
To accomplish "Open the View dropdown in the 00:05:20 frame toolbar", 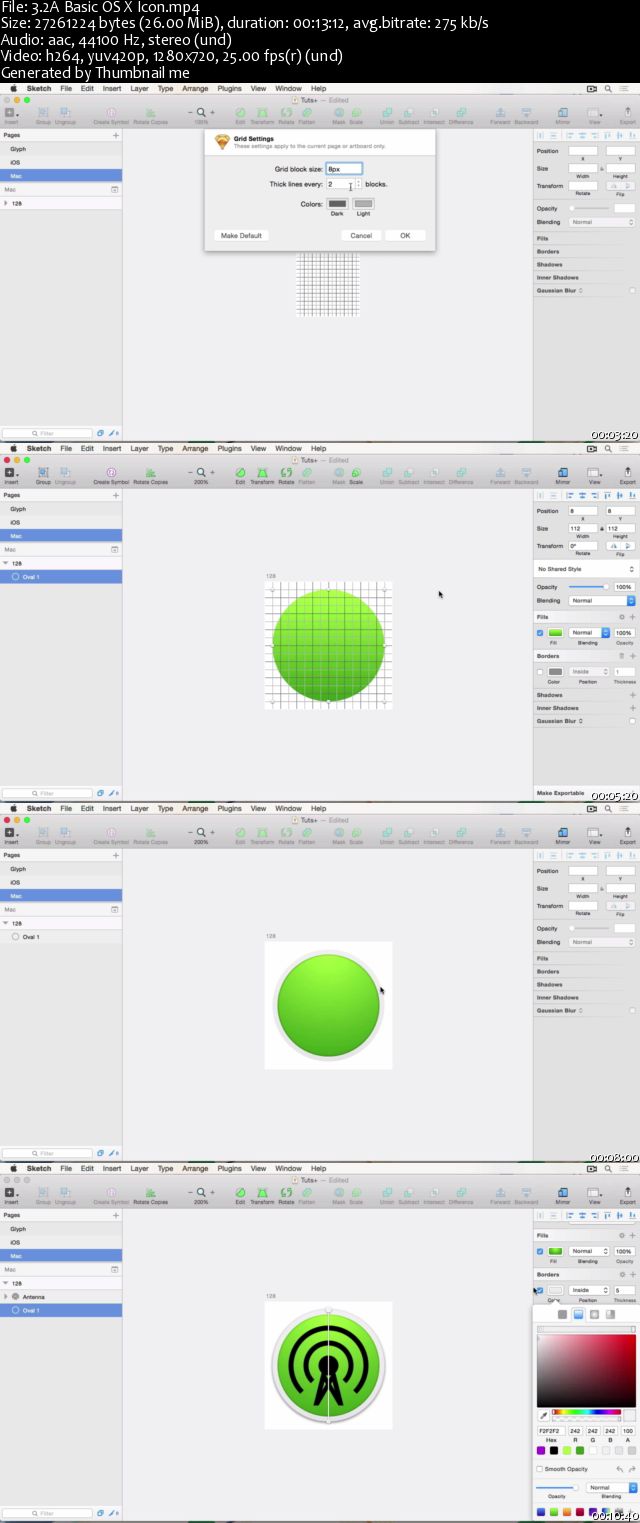I will 594,475.
